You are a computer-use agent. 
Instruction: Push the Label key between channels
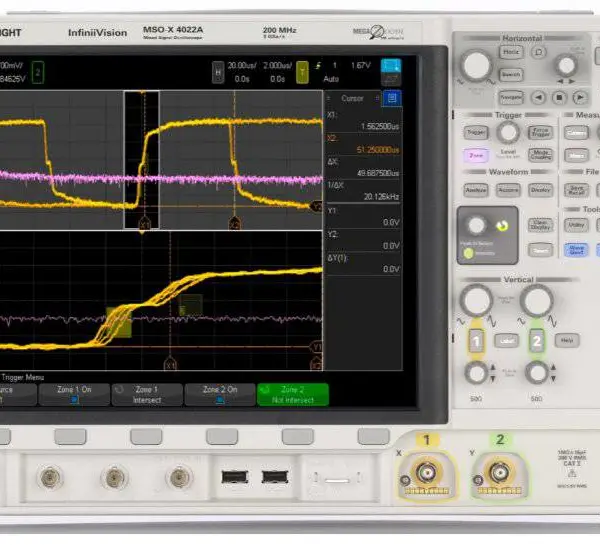point(506,340)
